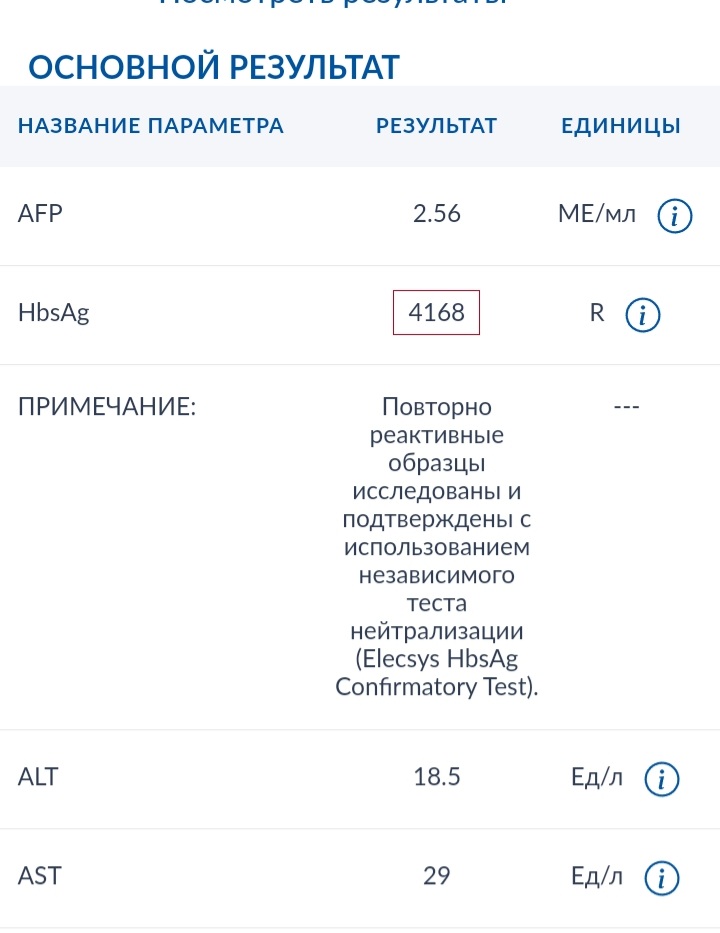Show info for the ALT parameter
The image size is (720, 933).
(662, 779)
